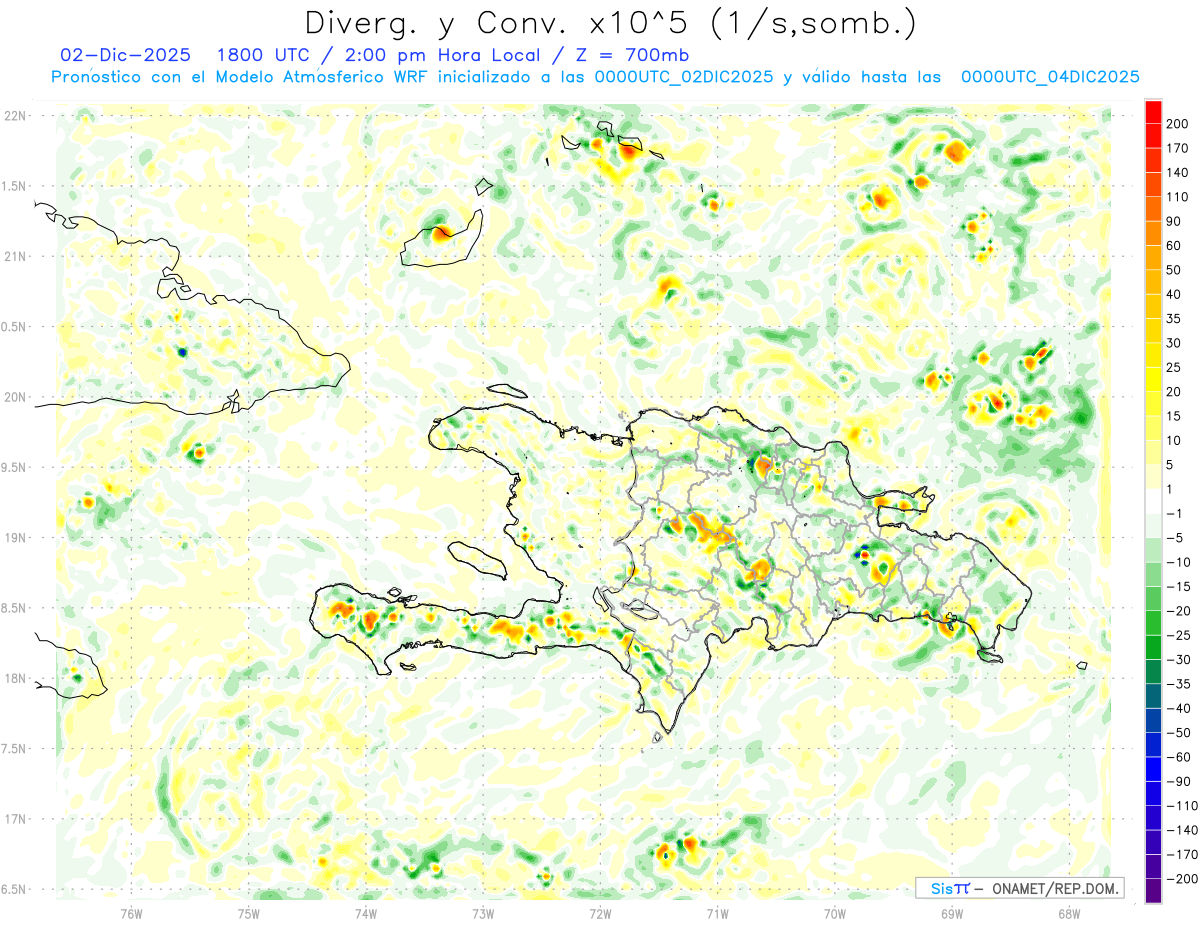Image resolution: width=1200 pixels, height=927 pixels.
Task: Click the top red swatch above 200
Action: [1154, 111]
